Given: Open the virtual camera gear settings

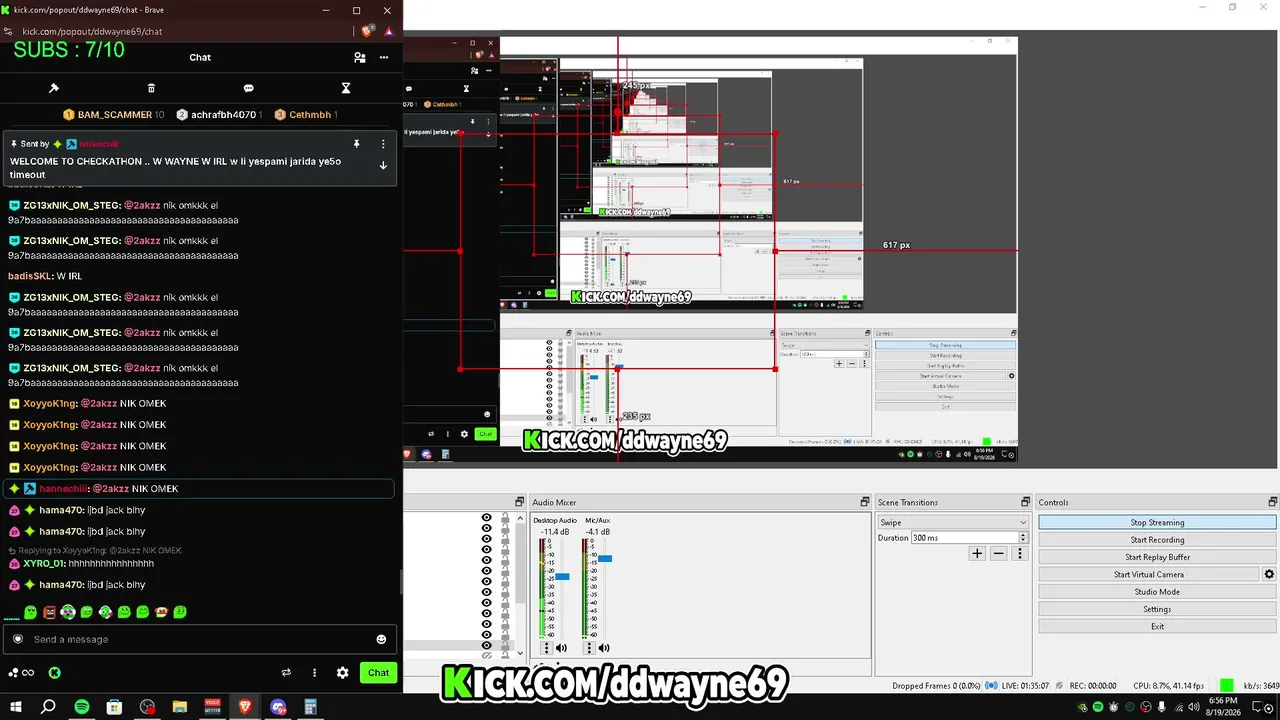Looking at the screenshot, I should [1269, 574].
